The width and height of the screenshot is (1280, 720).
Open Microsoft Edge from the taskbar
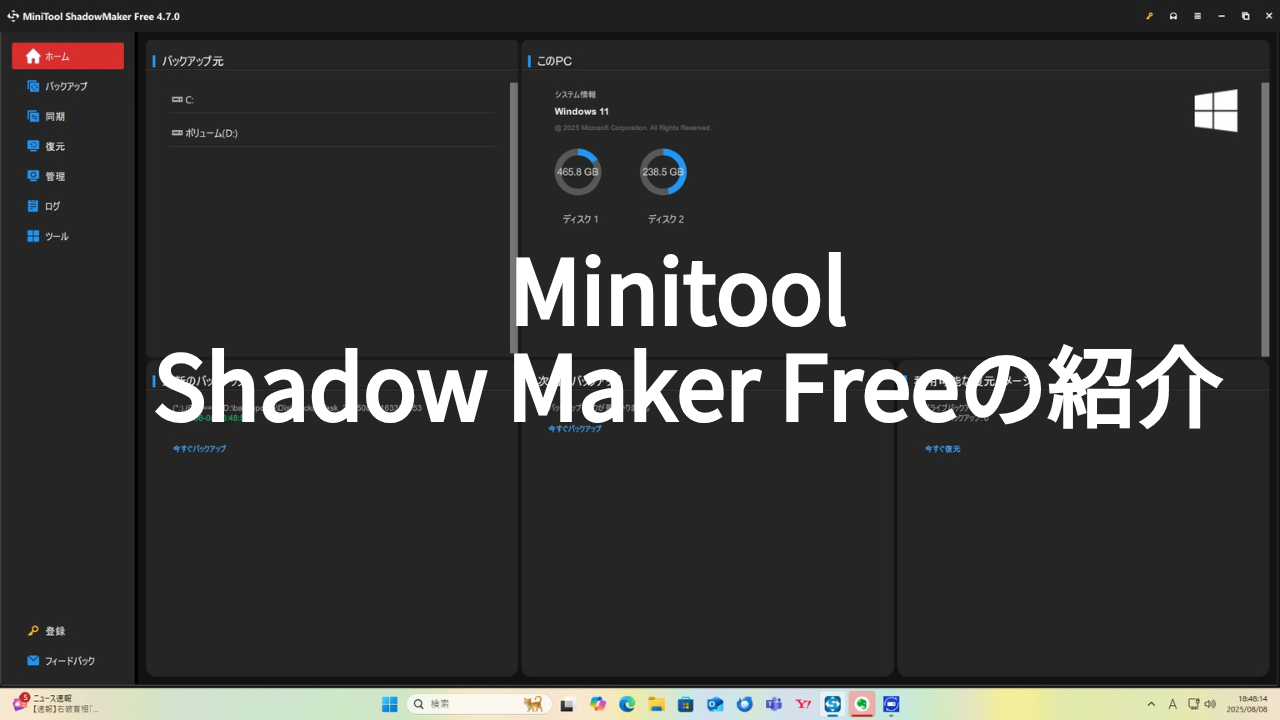(627, 704)
